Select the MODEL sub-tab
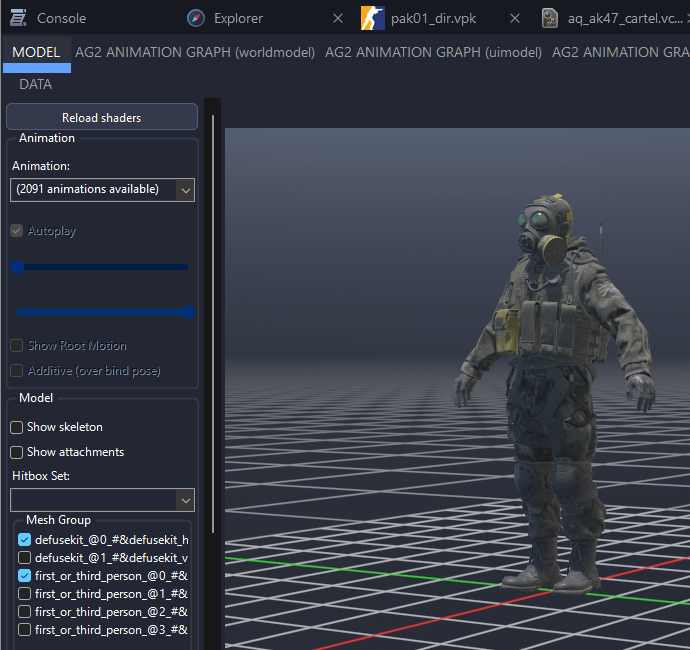690x650 pixels. pos(36,52)
